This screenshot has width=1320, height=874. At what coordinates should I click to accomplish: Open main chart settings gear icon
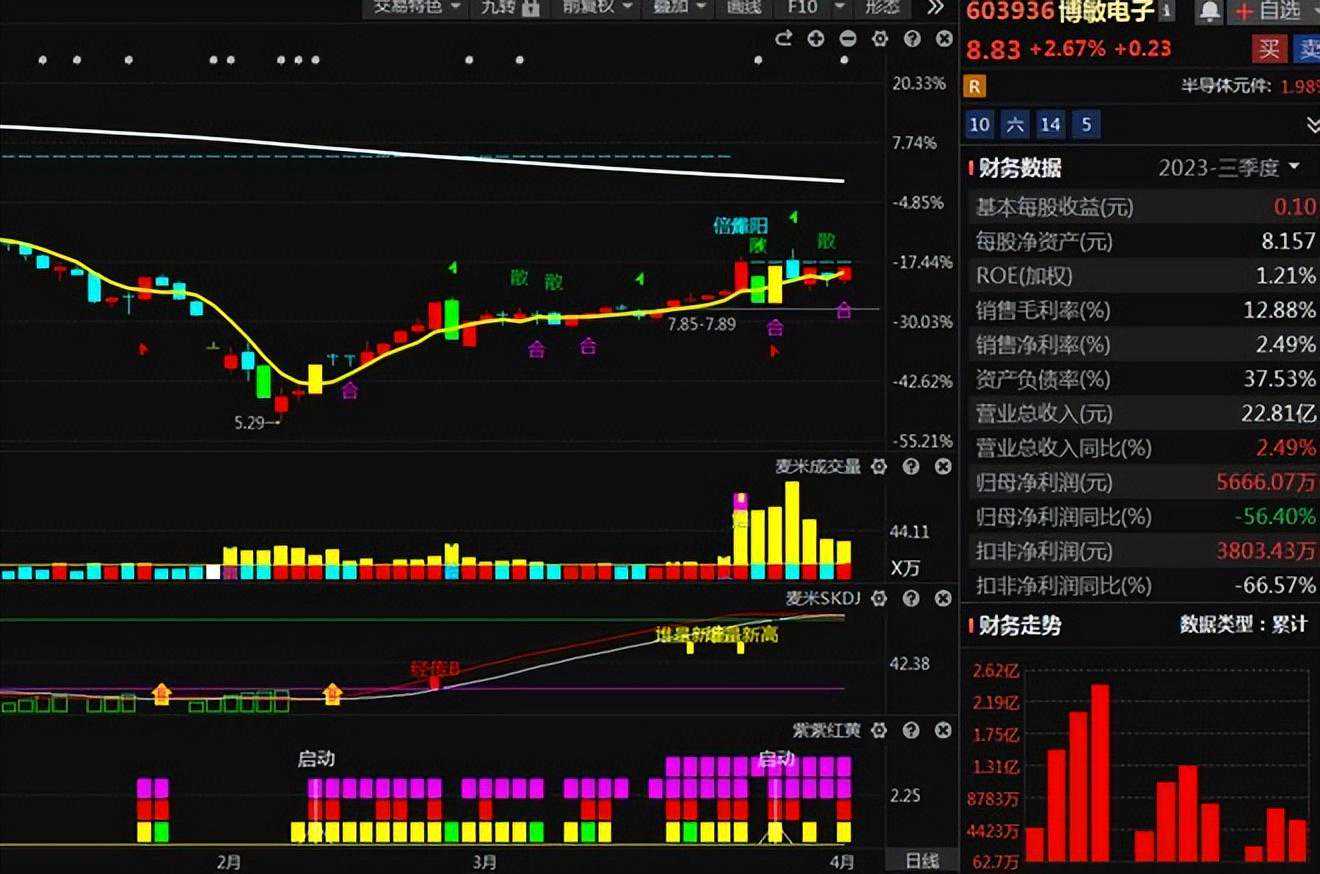click(x=880, y=39)
